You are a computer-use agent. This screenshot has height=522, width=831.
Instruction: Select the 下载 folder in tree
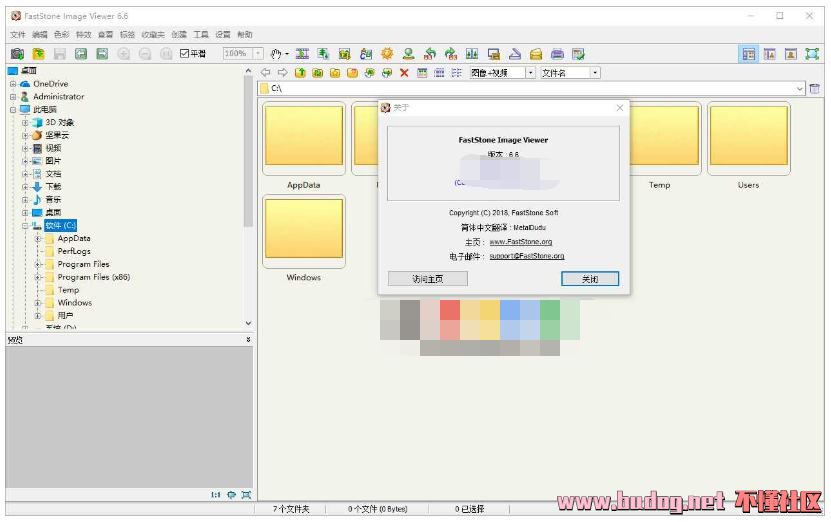coord(53,187)
